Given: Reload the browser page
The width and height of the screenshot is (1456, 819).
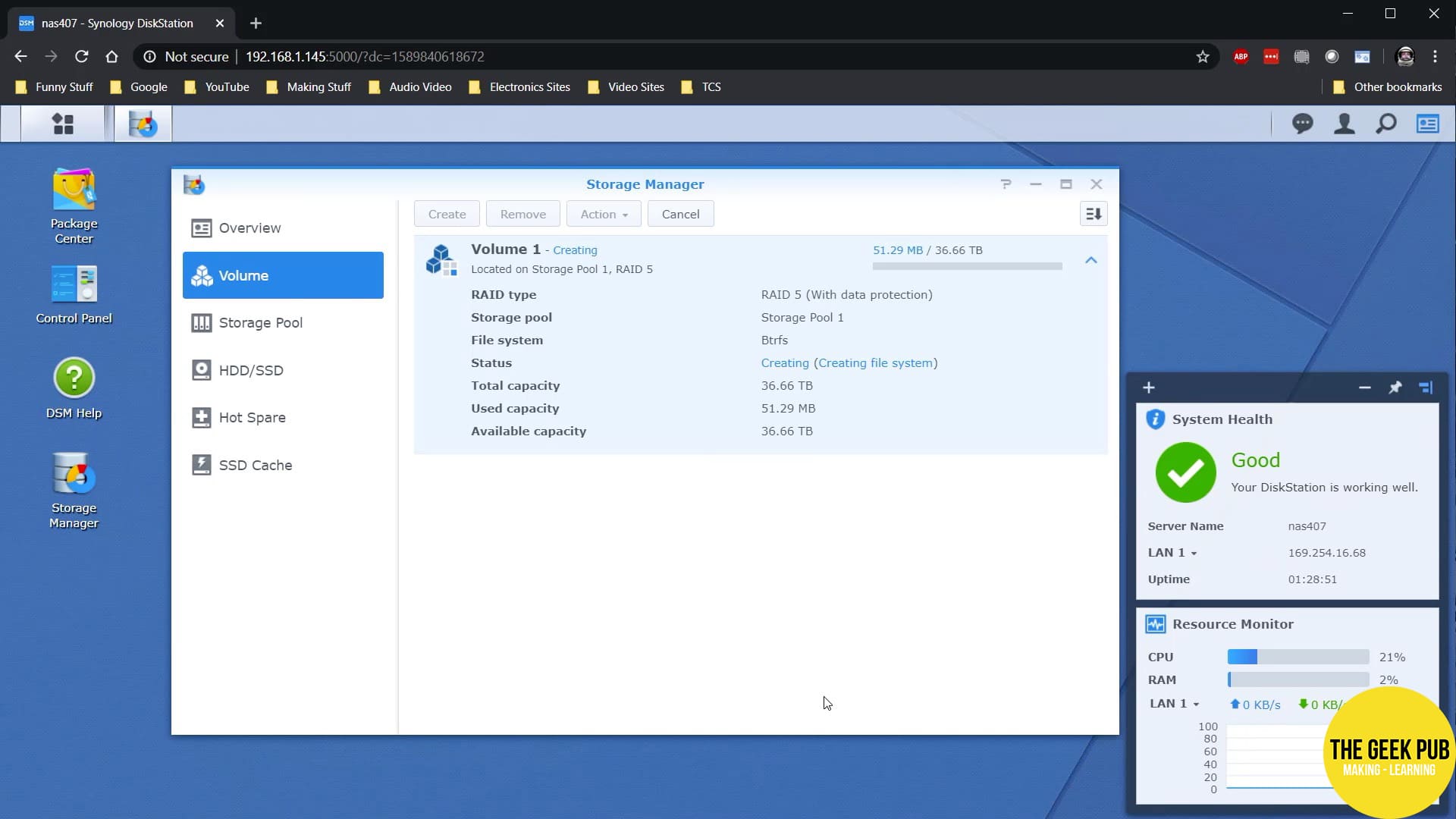Looking at the screenshot, I should (81, 57).
